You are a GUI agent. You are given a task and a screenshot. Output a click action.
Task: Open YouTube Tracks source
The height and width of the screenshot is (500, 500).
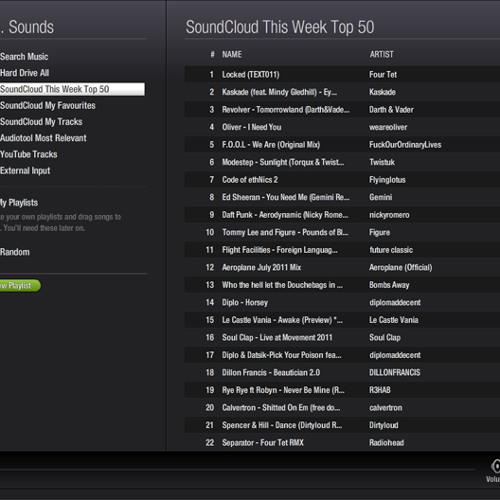coord(29,154)
